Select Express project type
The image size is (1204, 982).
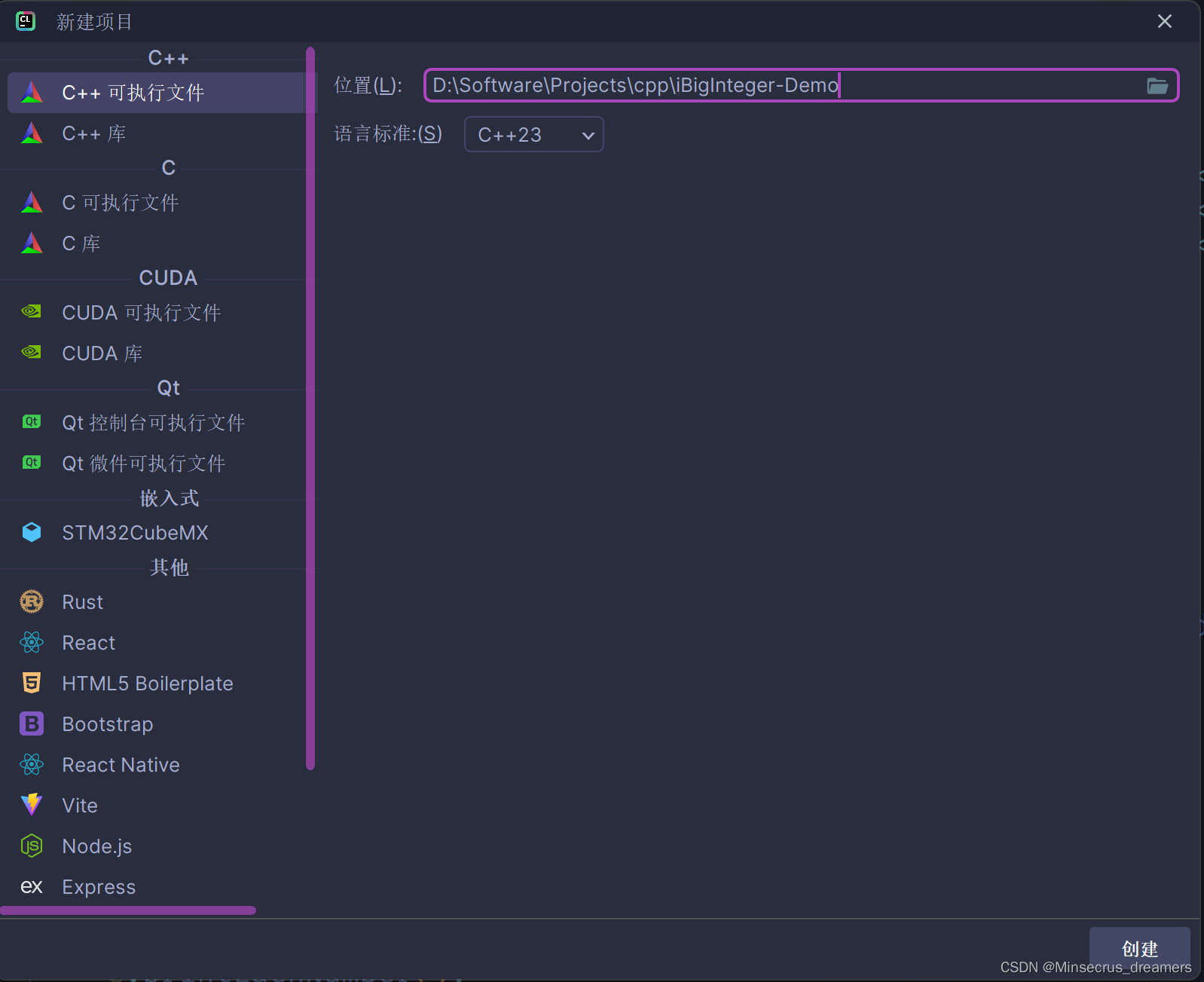point(157,887)
